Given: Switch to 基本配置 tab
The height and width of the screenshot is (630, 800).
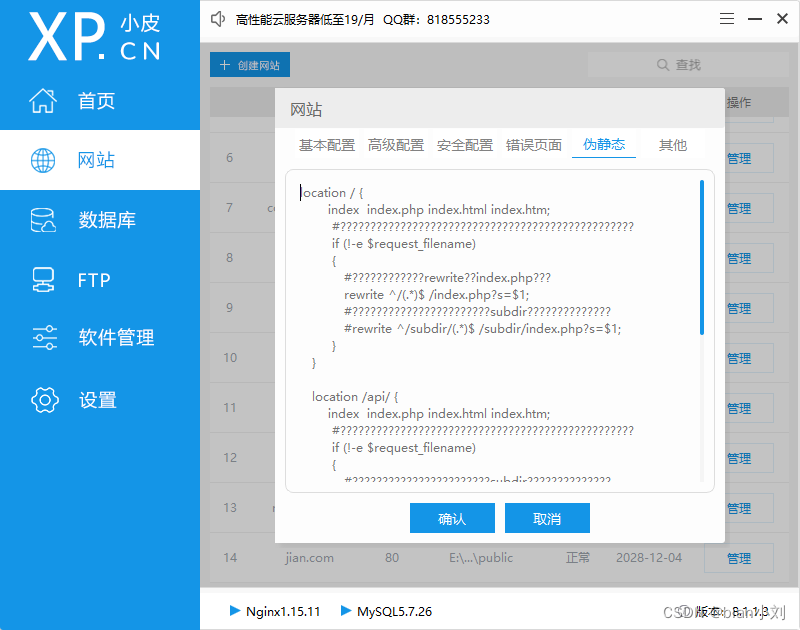Looking at the screenshot, I should coord(327,145).
